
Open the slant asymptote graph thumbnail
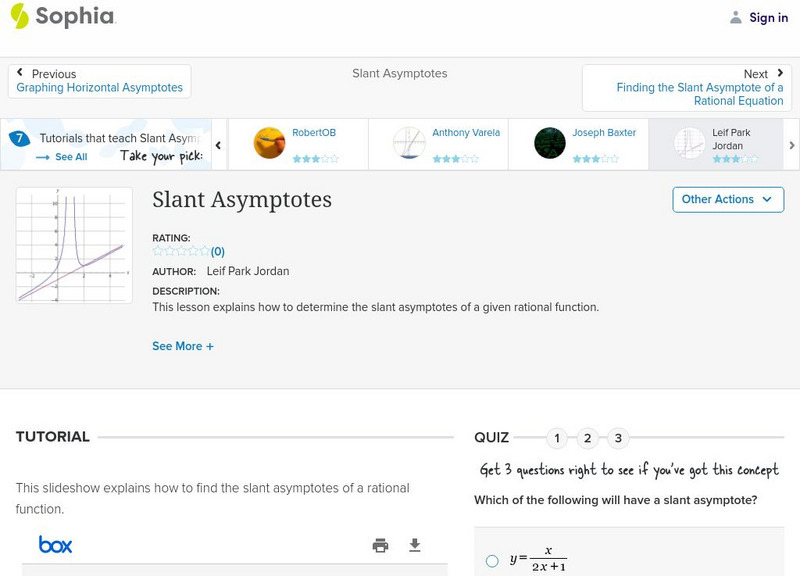point(74,245)
